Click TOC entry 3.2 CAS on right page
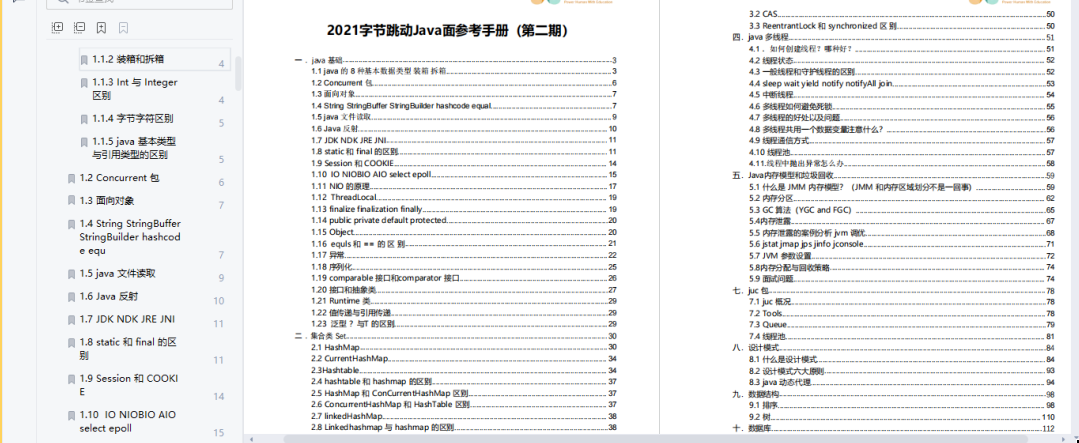Image resolution: width=1079 pixels, height=443 pixels. point(763,14)
